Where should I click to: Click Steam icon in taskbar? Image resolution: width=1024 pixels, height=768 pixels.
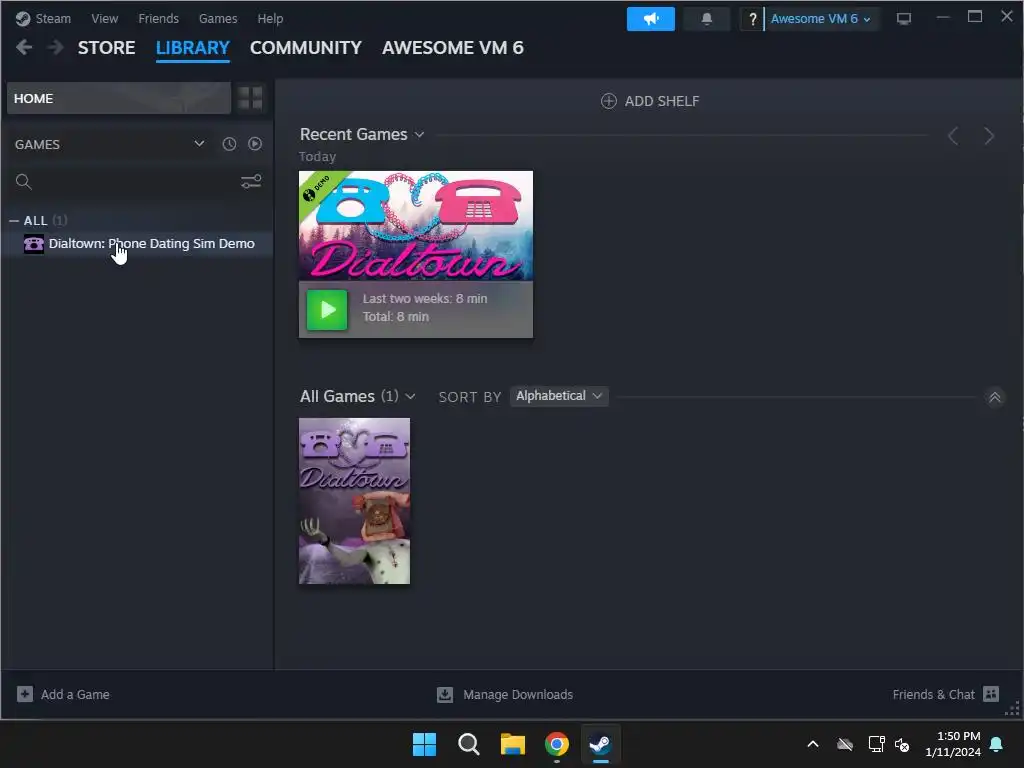[x=601, y=744]
